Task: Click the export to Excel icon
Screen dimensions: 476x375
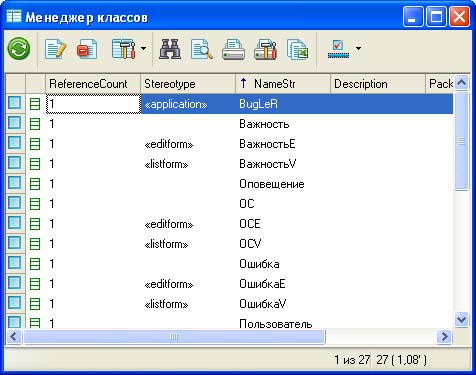Action: point(297,49)
